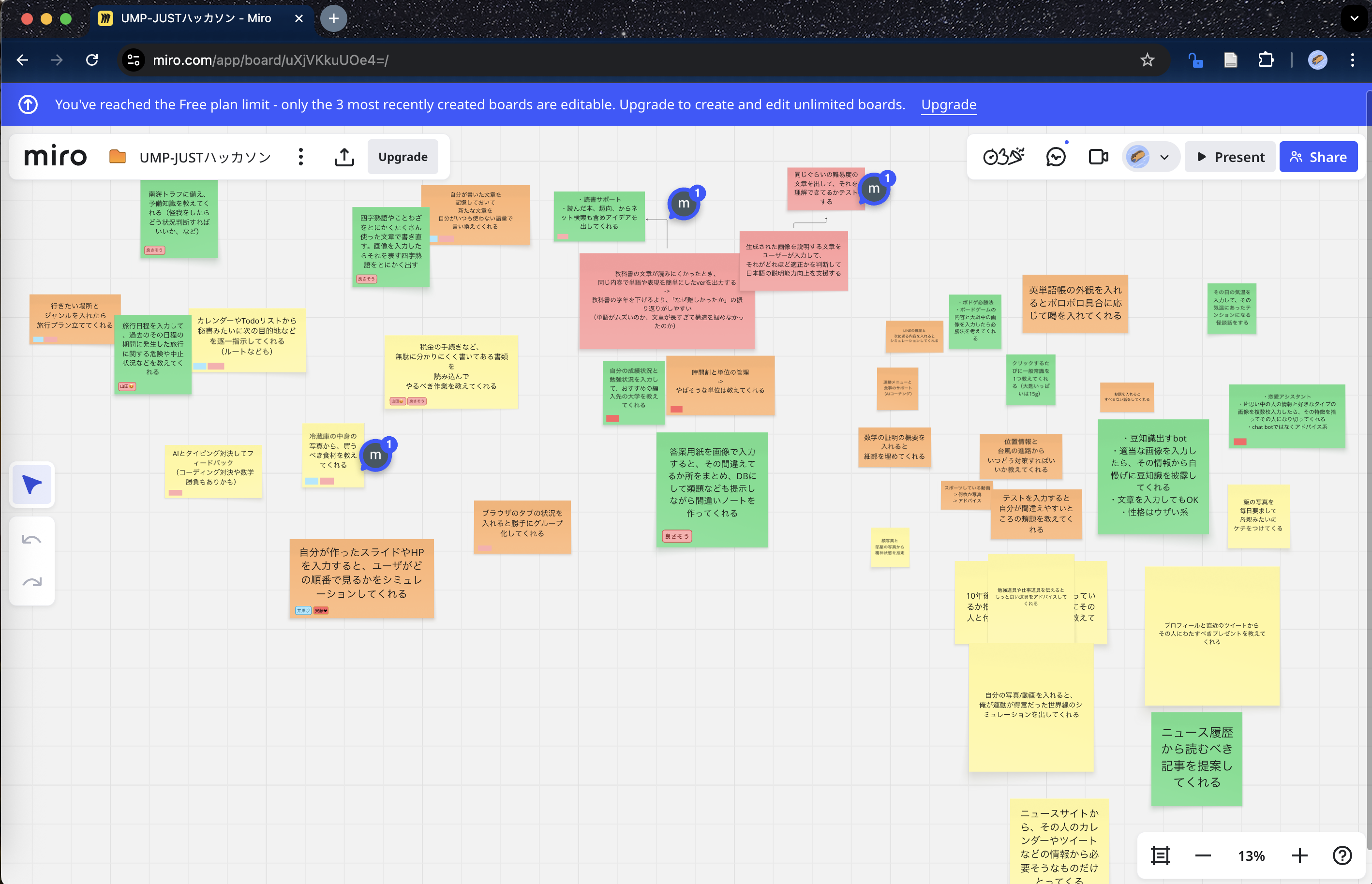Open the board's three-dot options menu
The height and width of the screenshot is (884, 1372).
(x=300, y=157)
